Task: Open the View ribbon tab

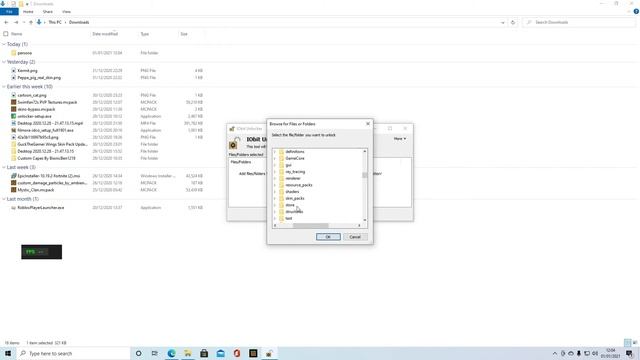Action: click(67, 12)
